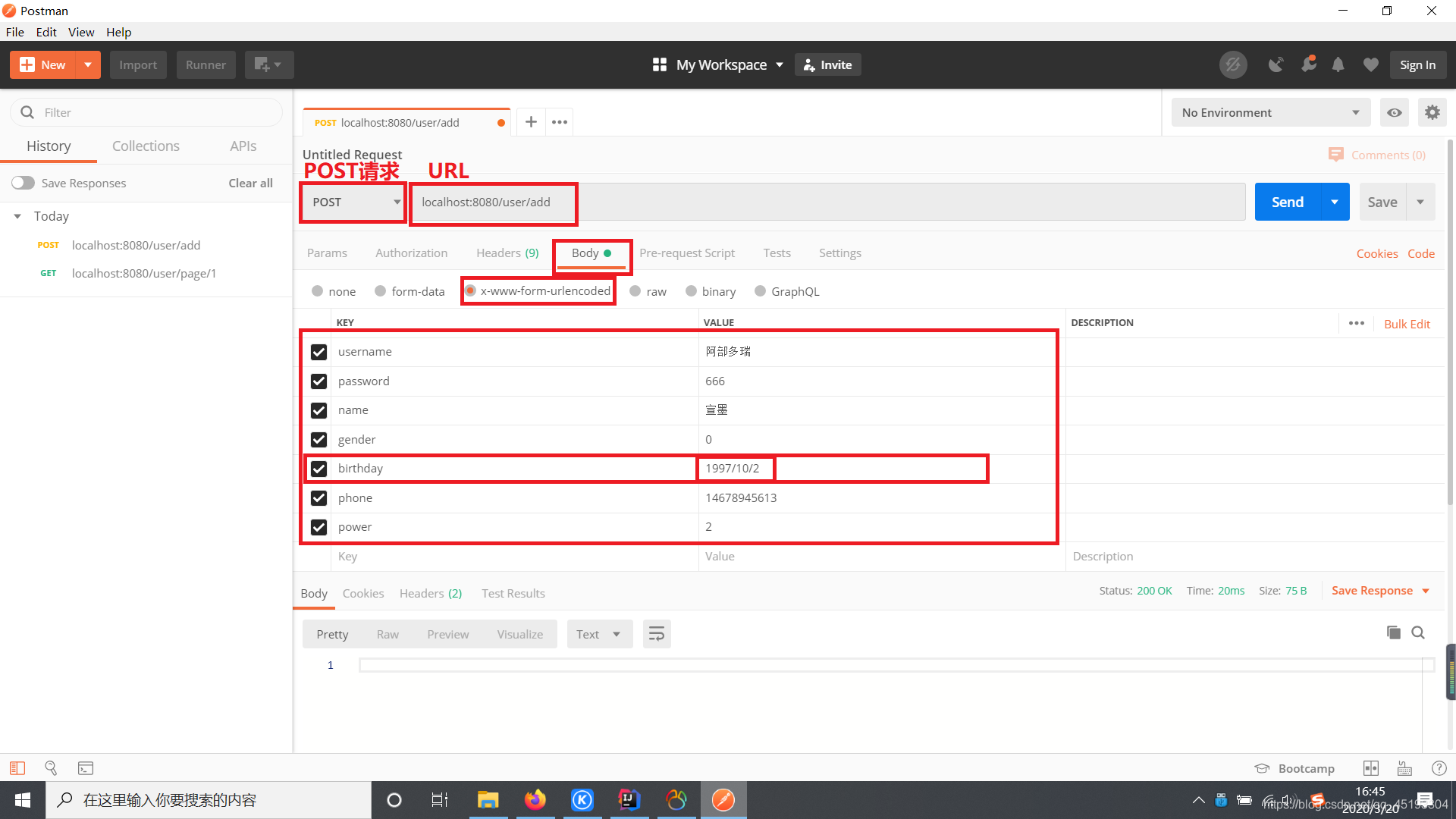Search the response body icon
Viewport: 1456px width, 819px height.
click(x=1418, y=632)
